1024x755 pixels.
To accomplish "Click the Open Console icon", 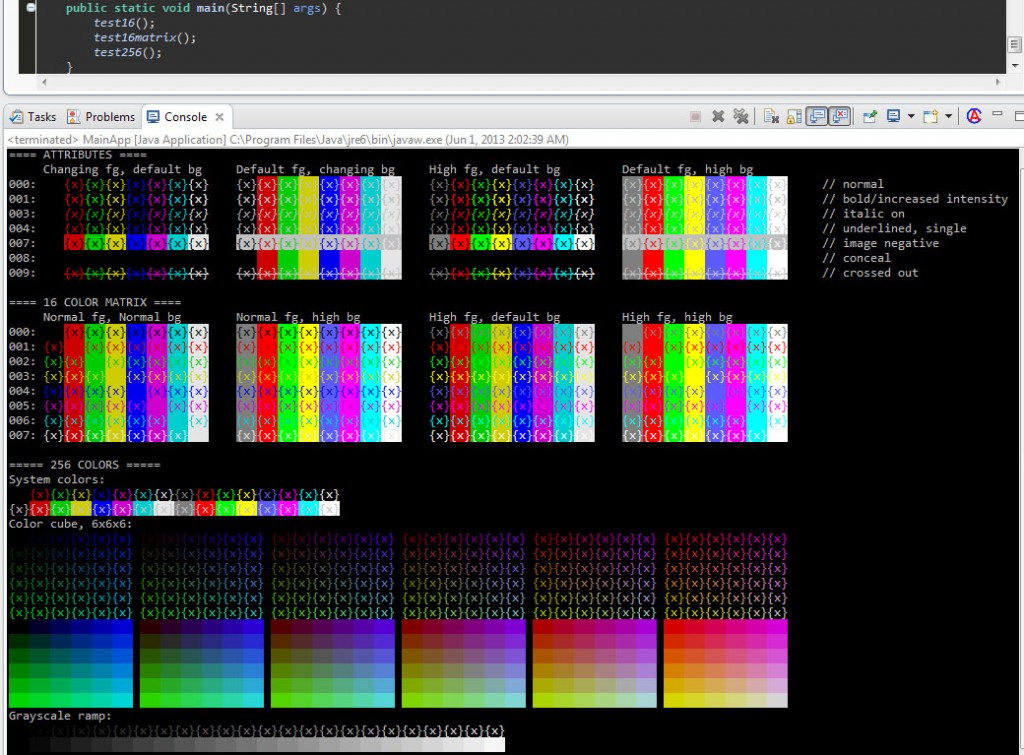I will [x=930, y=115].
